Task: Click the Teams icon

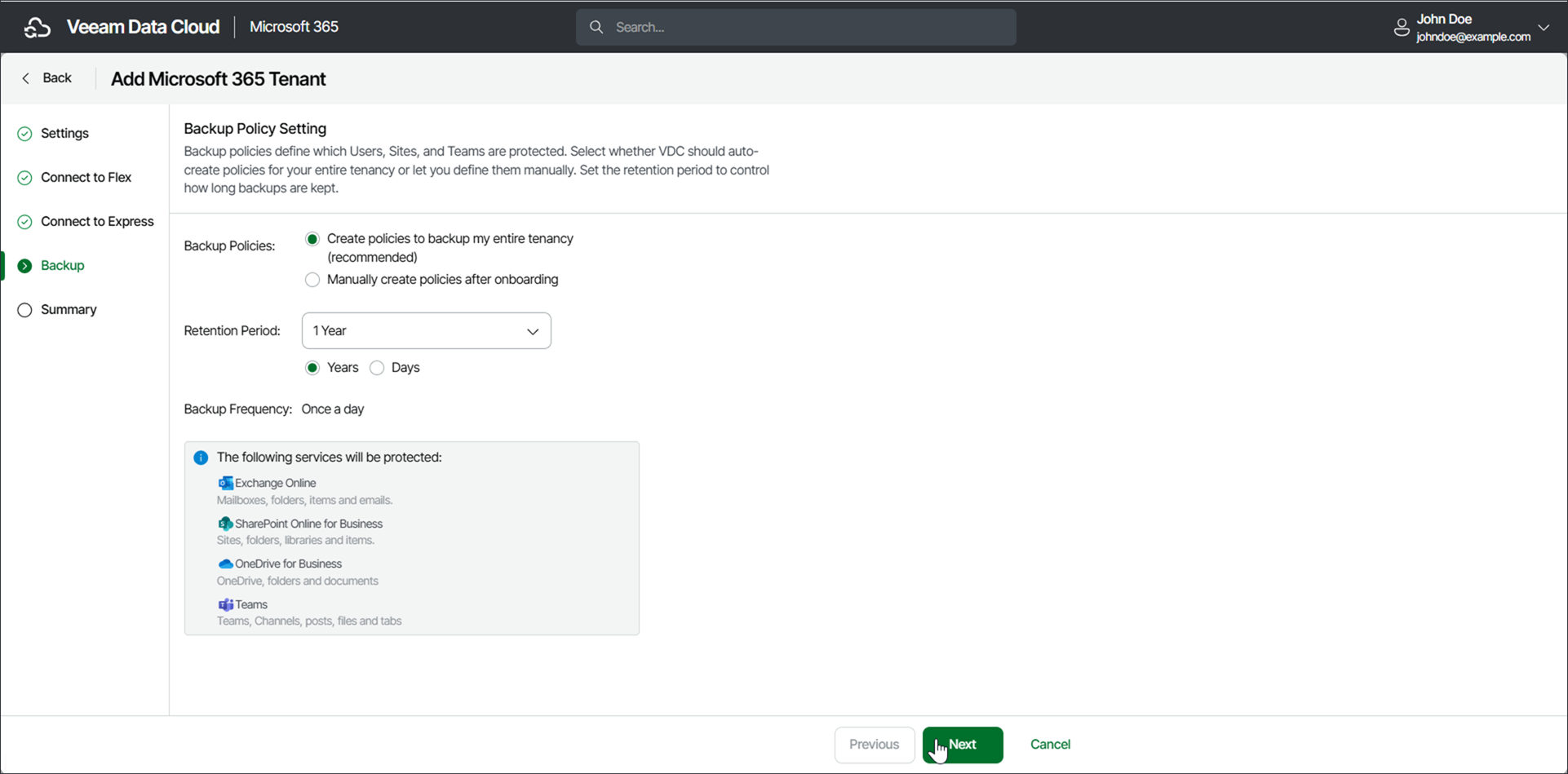Action: [225, 604]
